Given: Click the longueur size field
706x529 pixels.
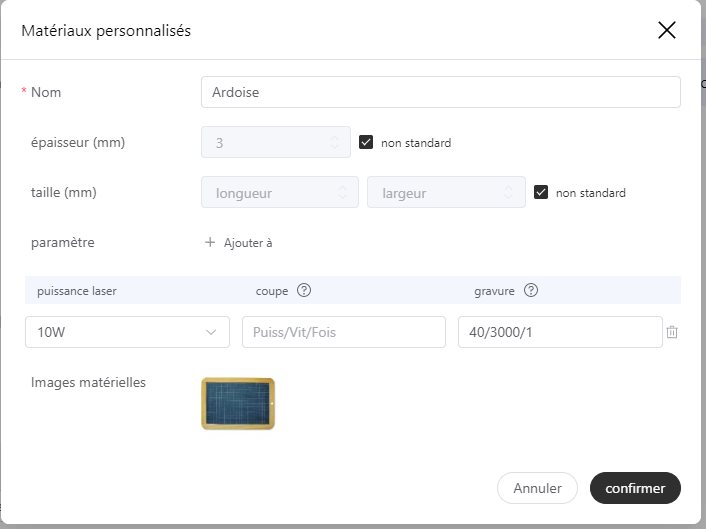Looking at the screenshot, I should coord(280,192).
